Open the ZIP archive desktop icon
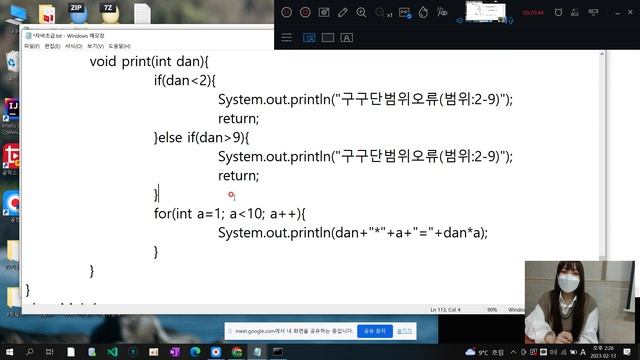The image size is (640, 360). click(x=78, y=13)
